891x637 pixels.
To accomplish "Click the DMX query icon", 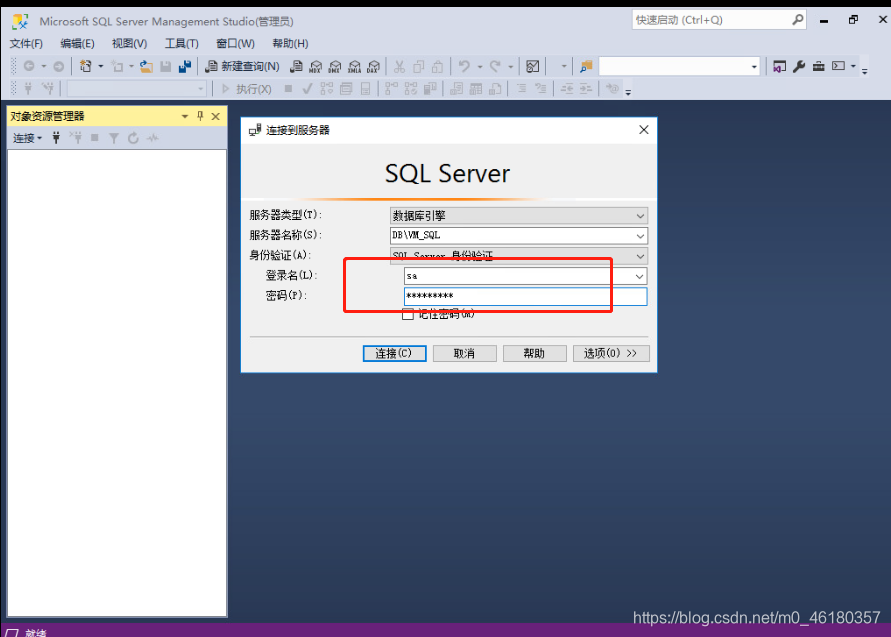I will (335, 66).
